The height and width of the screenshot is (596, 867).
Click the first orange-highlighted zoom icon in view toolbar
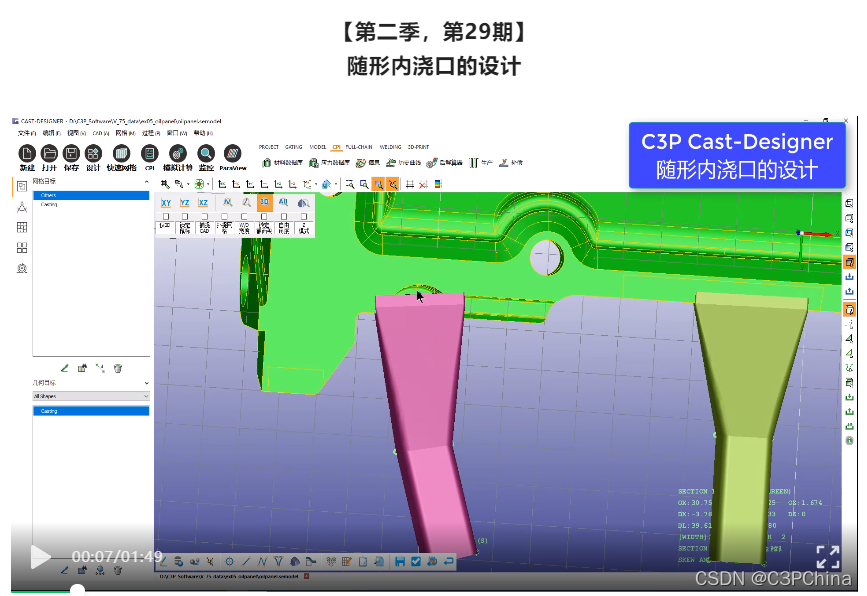pyautogui.click(x=378, y=184)
